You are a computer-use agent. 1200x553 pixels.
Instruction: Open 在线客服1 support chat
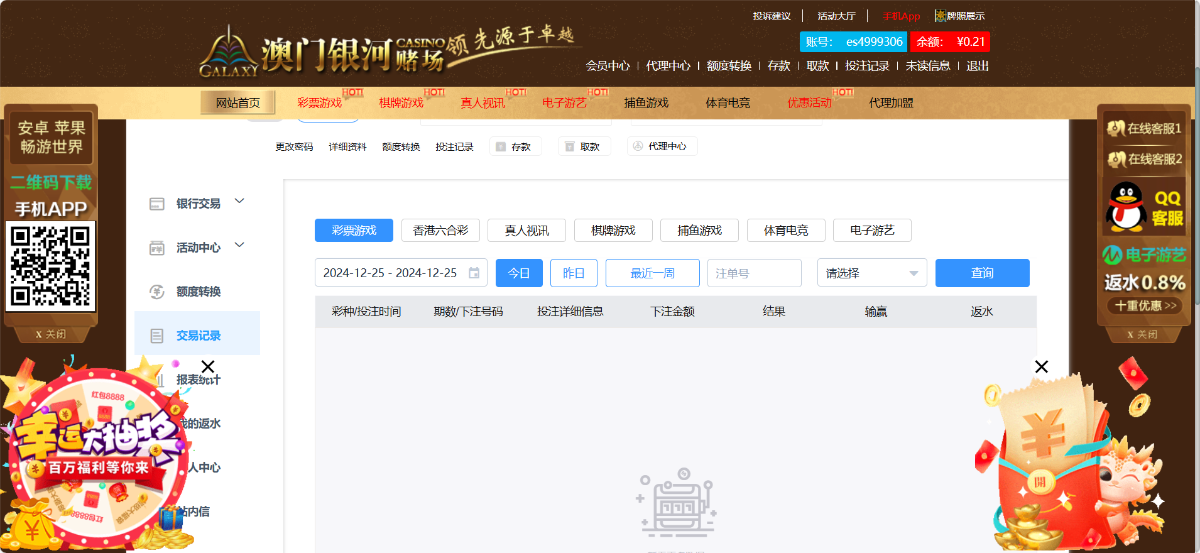1144,129
